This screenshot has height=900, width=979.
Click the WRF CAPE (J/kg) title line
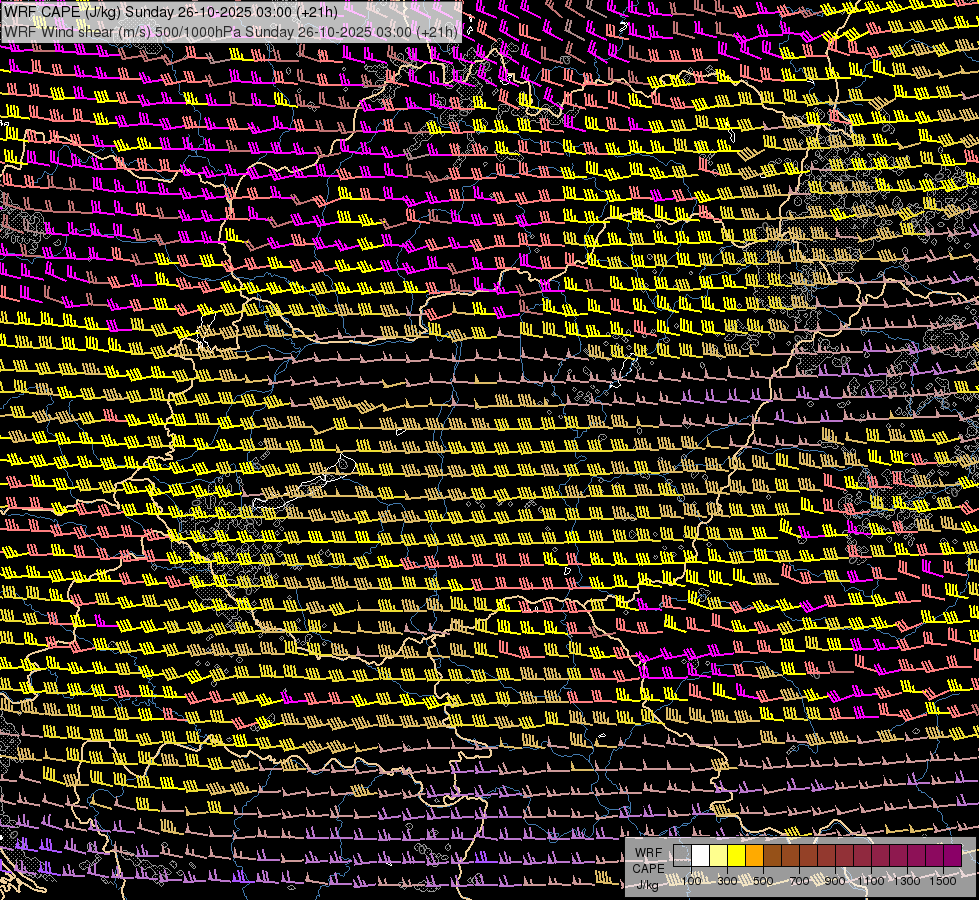[x=170, y=12]
